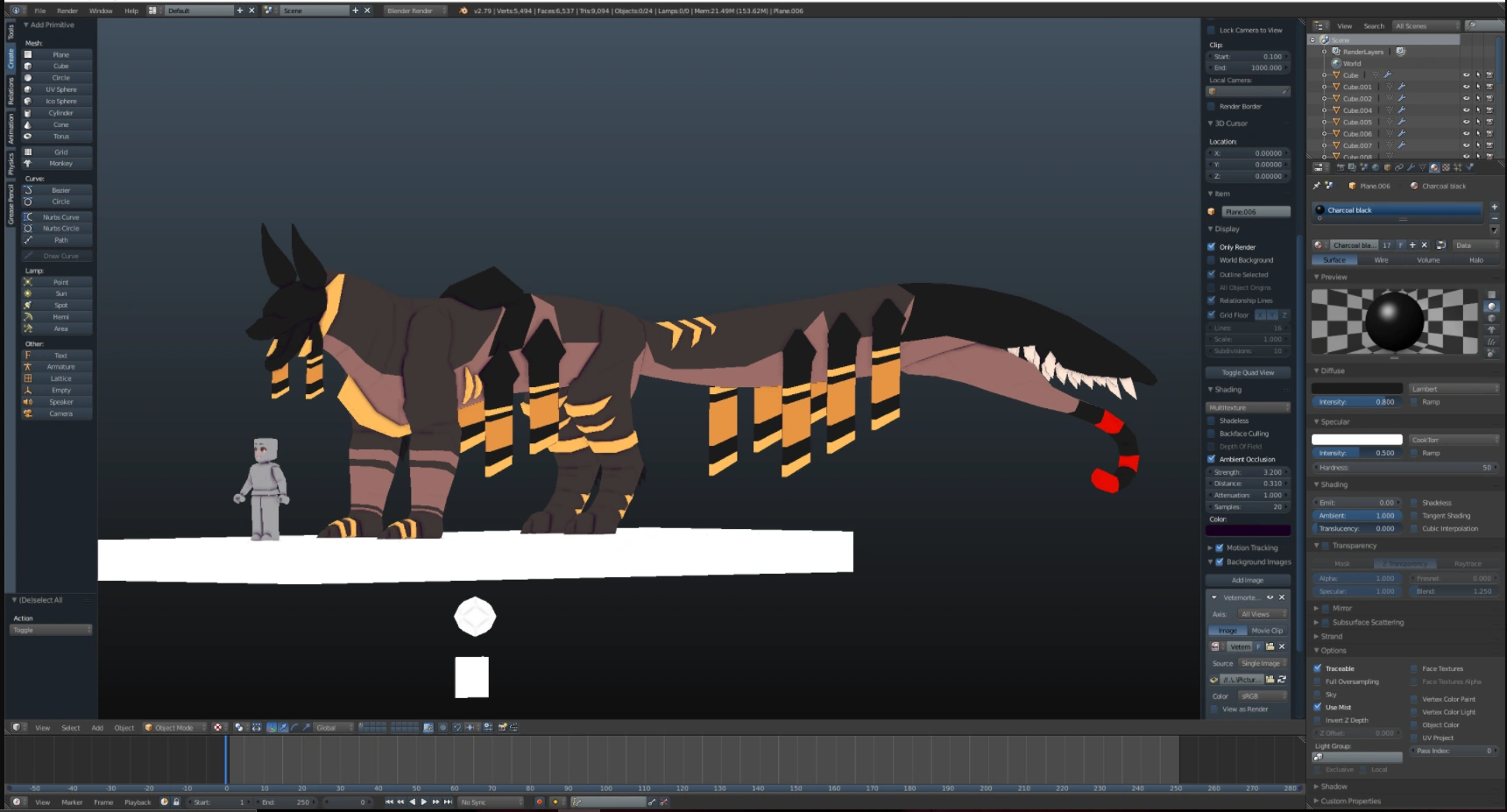Add a Camera object
The image size is (1507, 812).
point(60,413)
